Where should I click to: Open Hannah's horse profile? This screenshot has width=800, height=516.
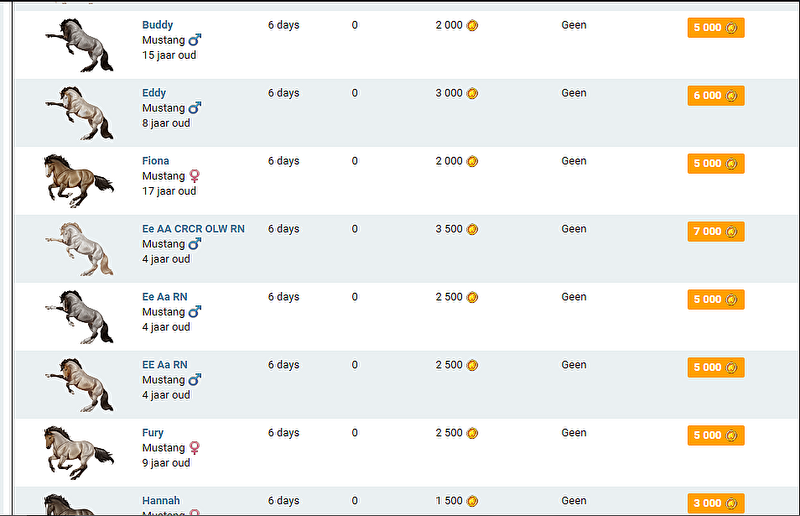[x=160, y=501]
